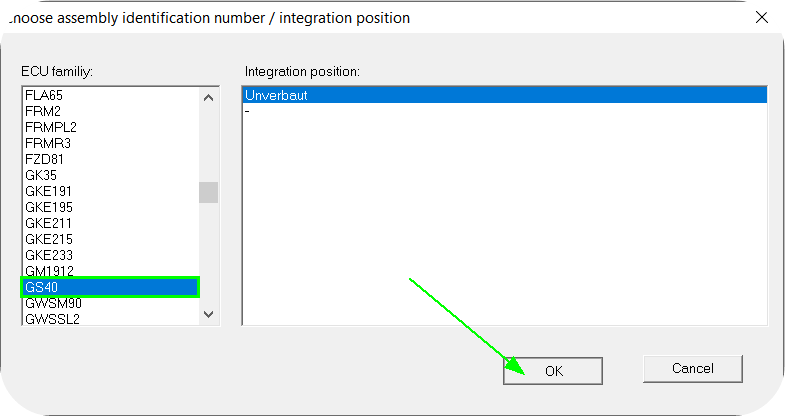Choose GK35 in the list

click(x=41, y=175)
